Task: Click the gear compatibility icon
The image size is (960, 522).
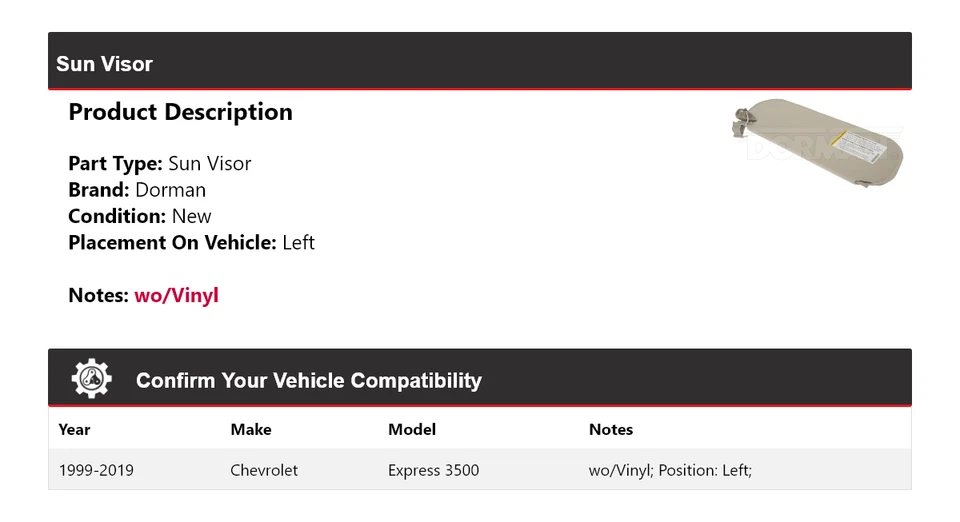Action: click(92, 379)
